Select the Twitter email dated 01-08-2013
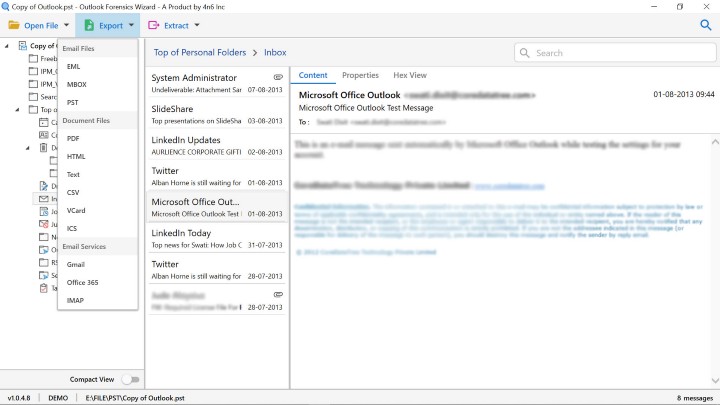 (216, 176)
